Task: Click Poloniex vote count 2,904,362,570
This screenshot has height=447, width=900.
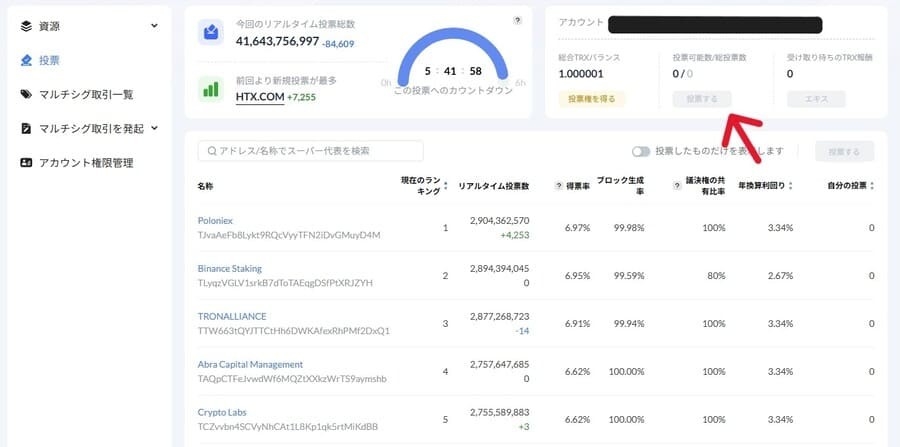Action: click(x=499, y=220)
